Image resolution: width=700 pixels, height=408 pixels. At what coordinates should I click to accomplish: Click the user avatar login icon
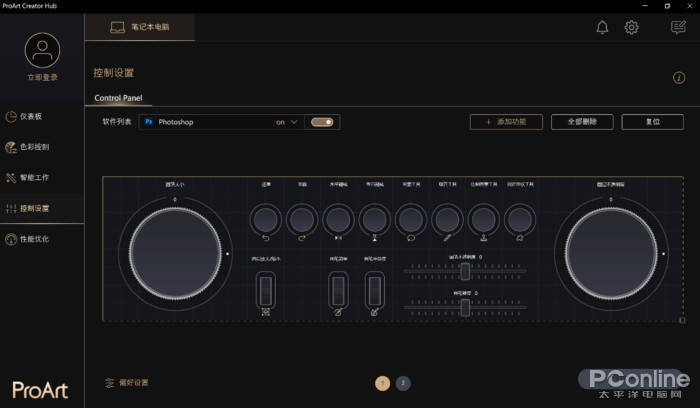(42, 50)
